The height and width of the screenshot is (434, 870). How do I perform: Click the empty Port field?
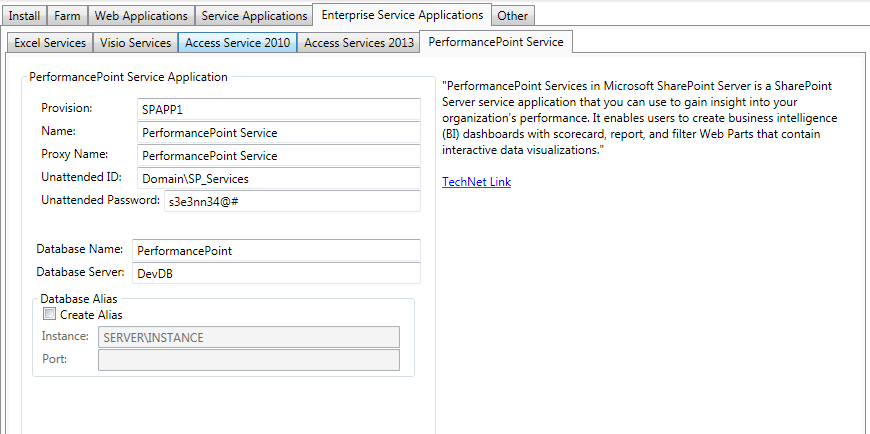point(249,360)
